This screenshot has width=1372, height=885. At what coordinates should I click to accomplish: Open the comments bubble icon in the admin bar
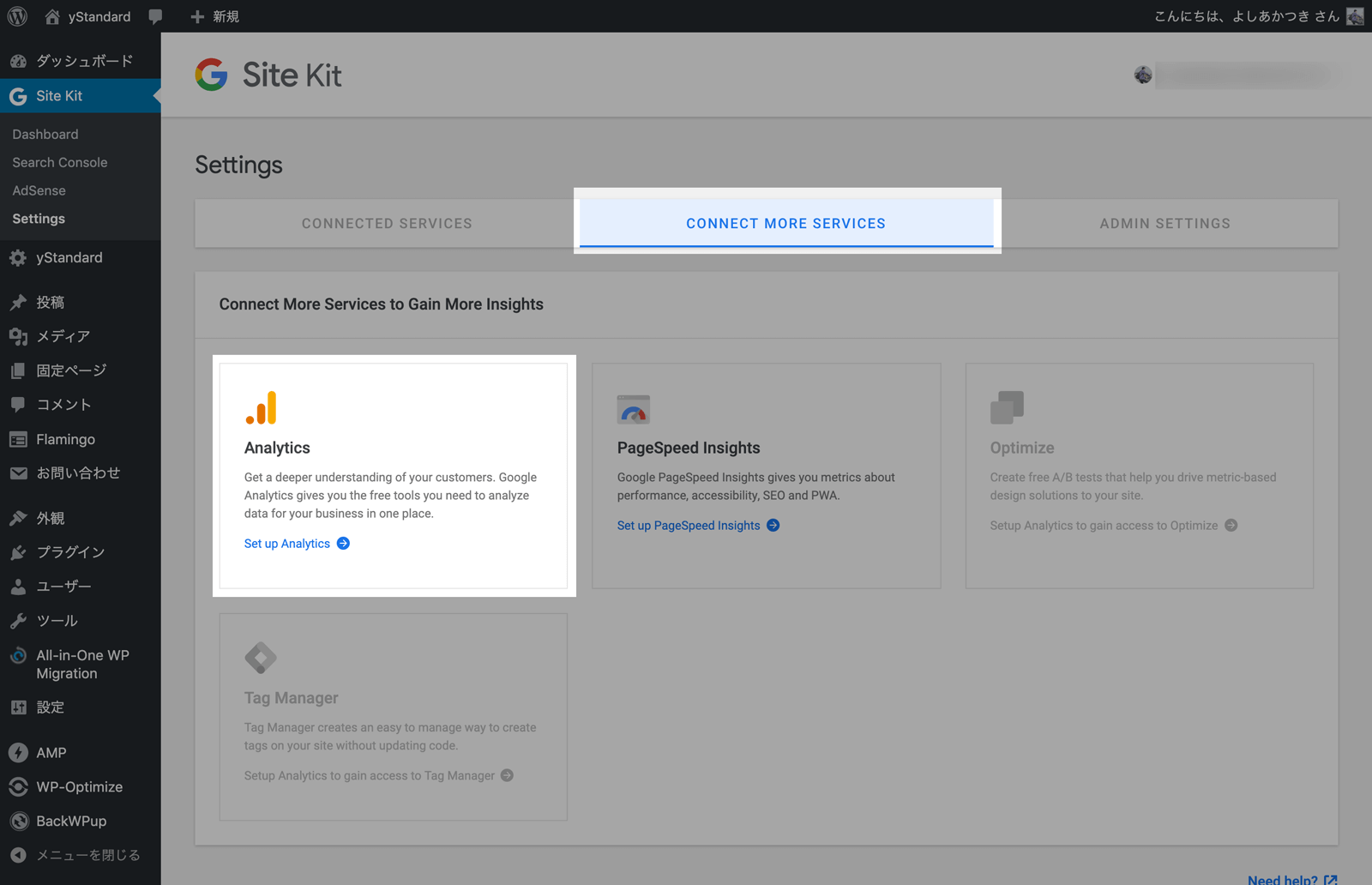[x=155, y=16]
